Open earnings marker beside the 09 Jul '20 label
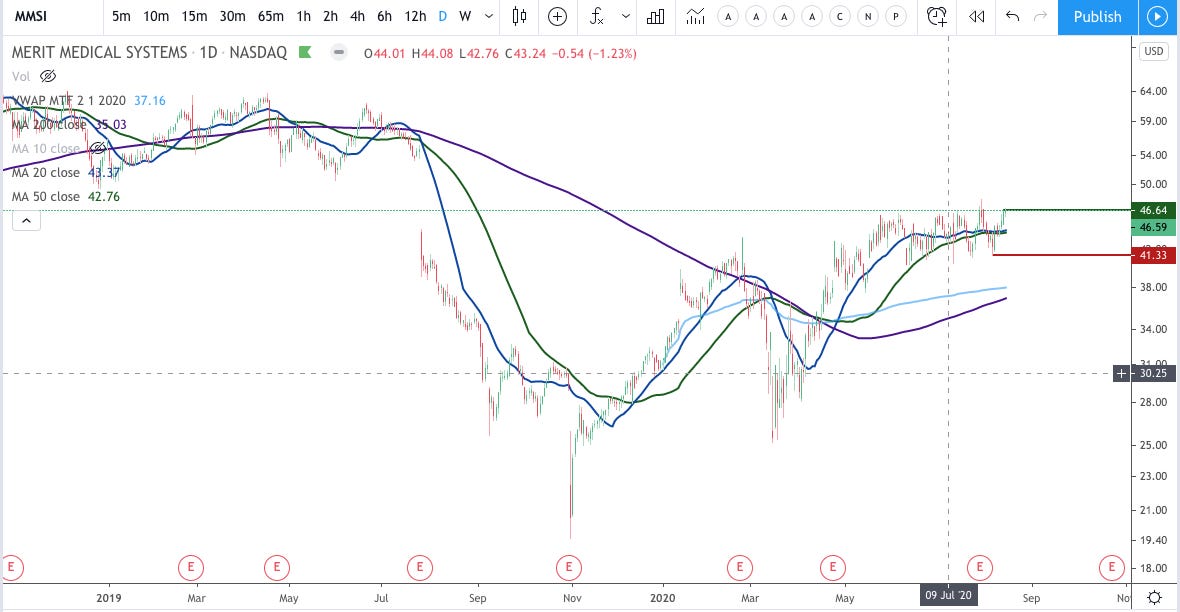1180x612 pixels. (980, 567)
